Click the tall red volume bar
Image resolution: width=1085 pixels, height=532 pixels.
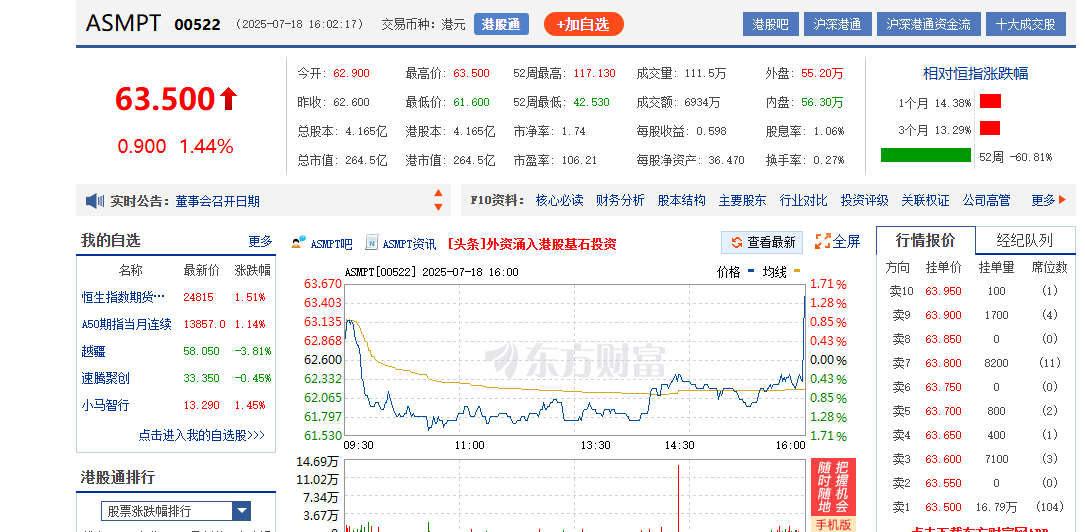678,498
